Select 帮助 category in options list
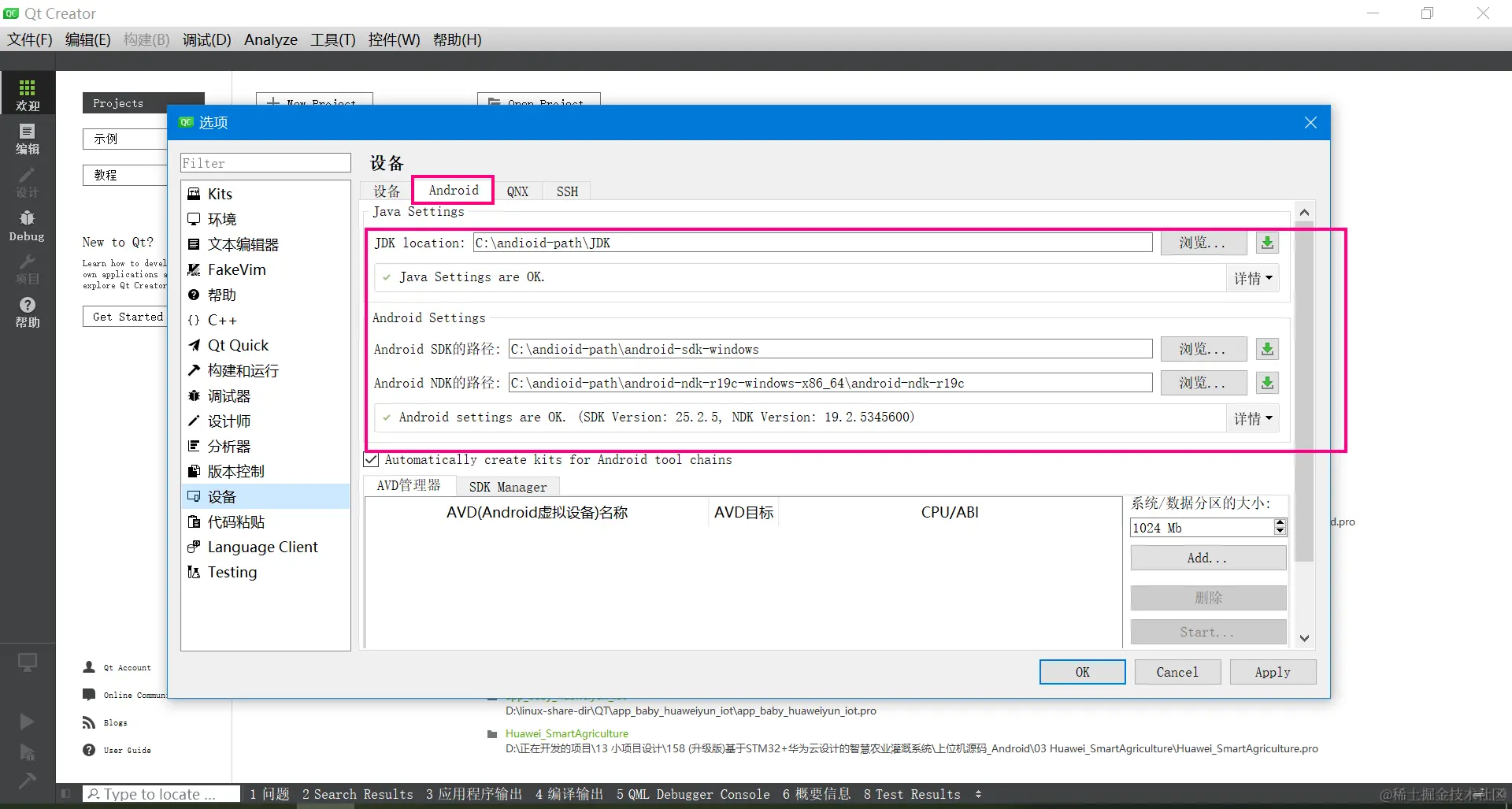 pos(265,295)
